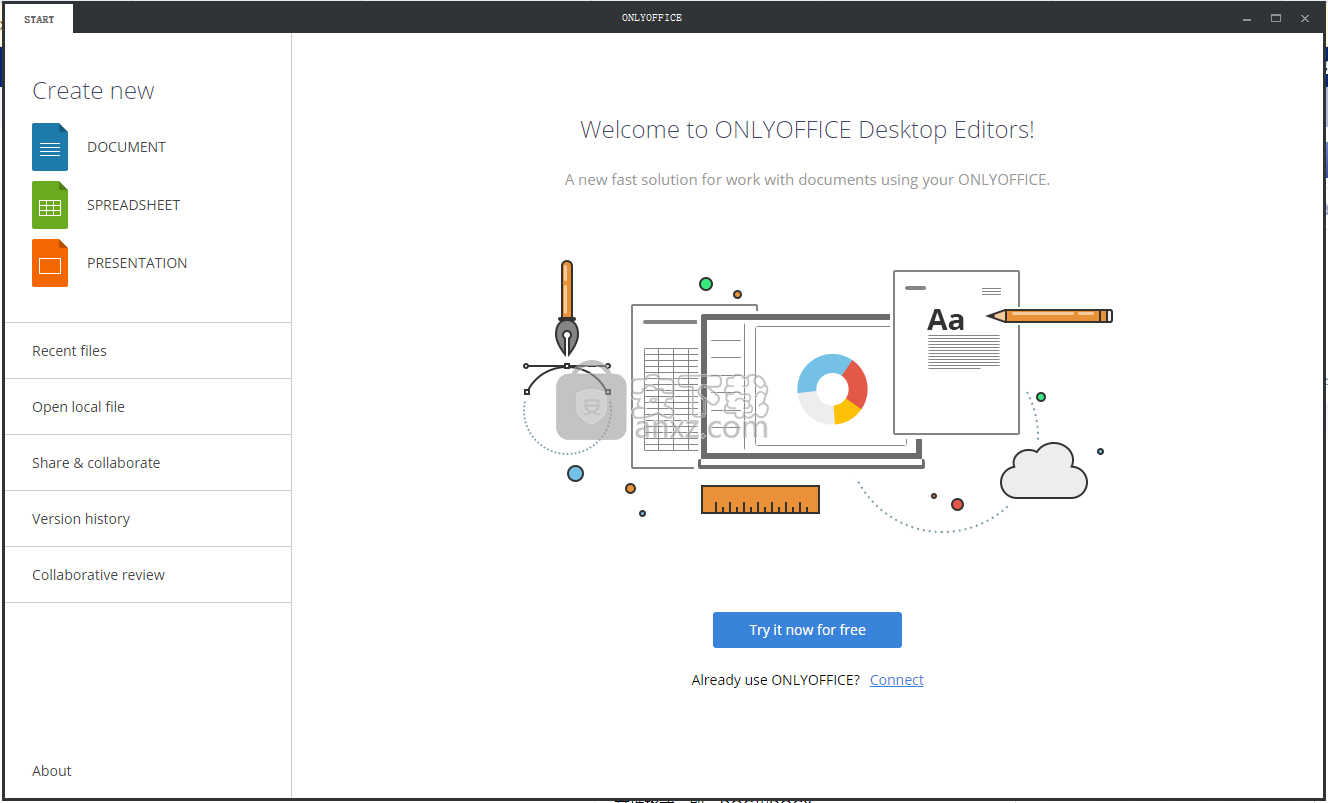The image size is (1328, 803).
Task: Switch to the START tab
Action: [x=39, y=19]
